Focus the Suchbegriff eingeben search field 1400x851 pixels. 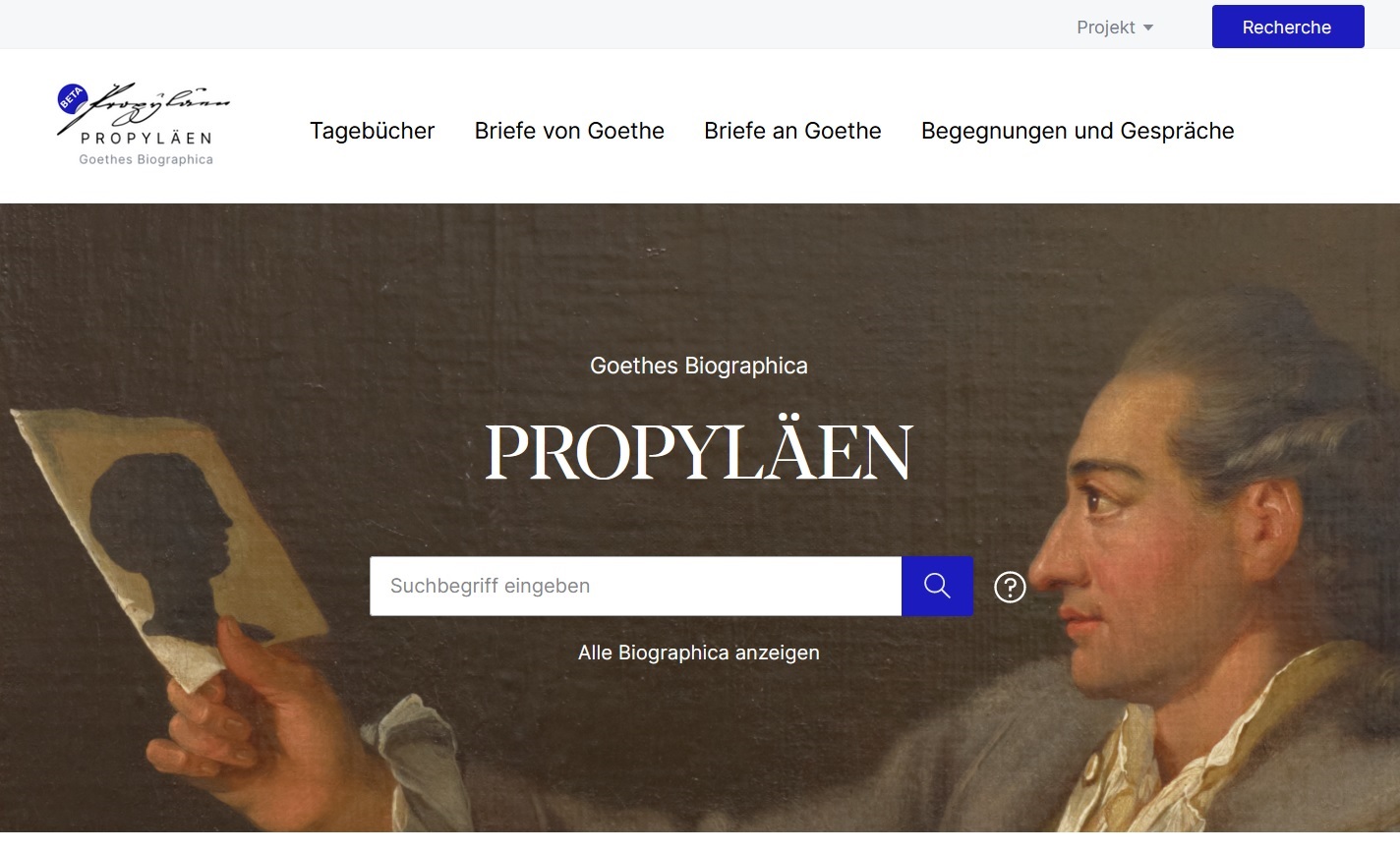[x=635, y=587]
